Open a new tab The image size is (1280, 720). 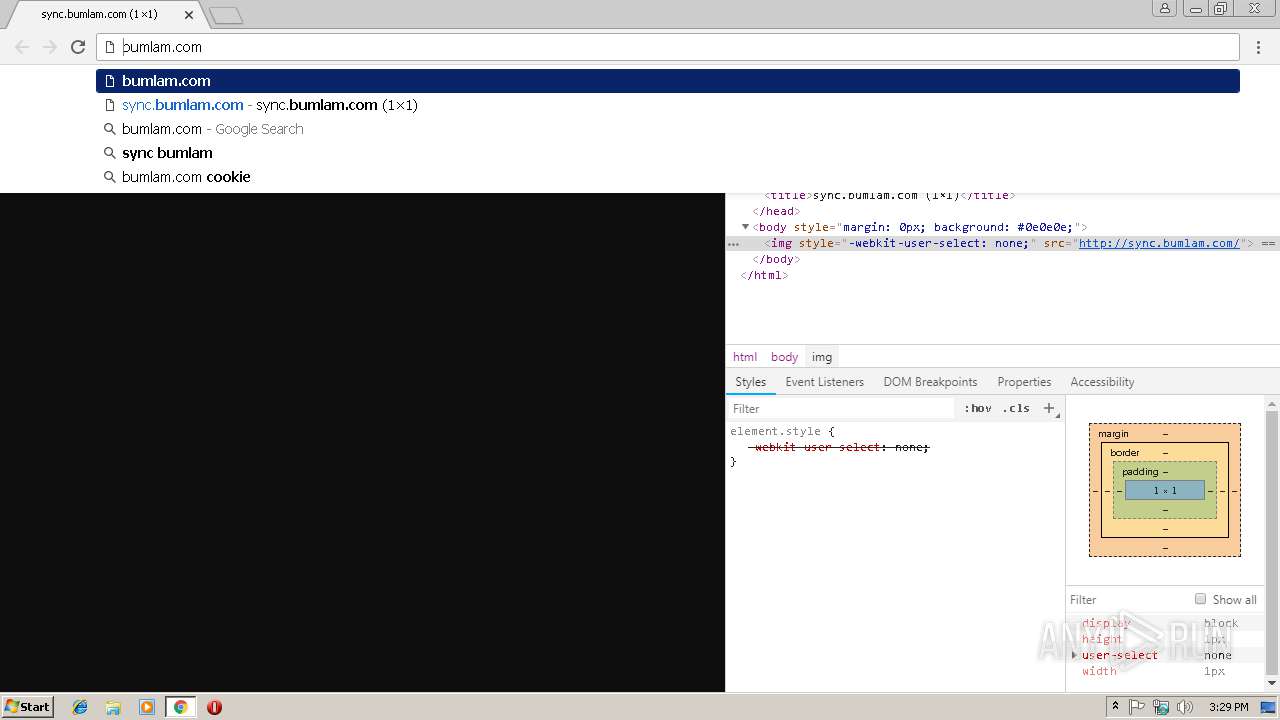pos(226,15)
